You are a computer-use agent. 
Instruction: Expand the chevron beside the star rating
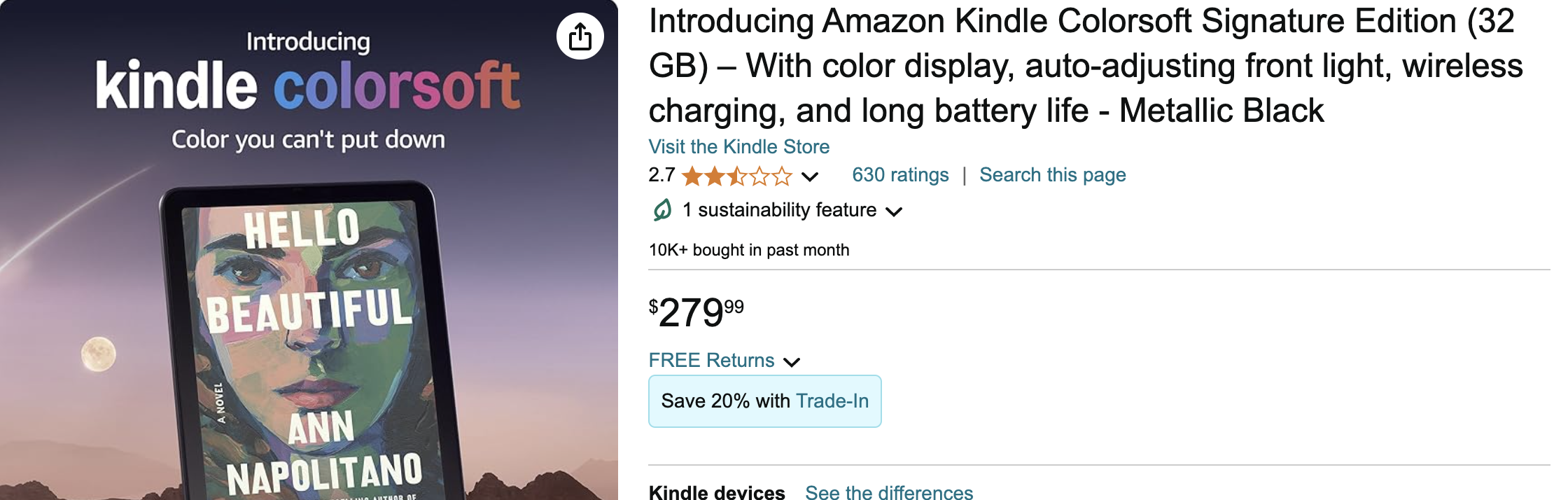point(810,176)
